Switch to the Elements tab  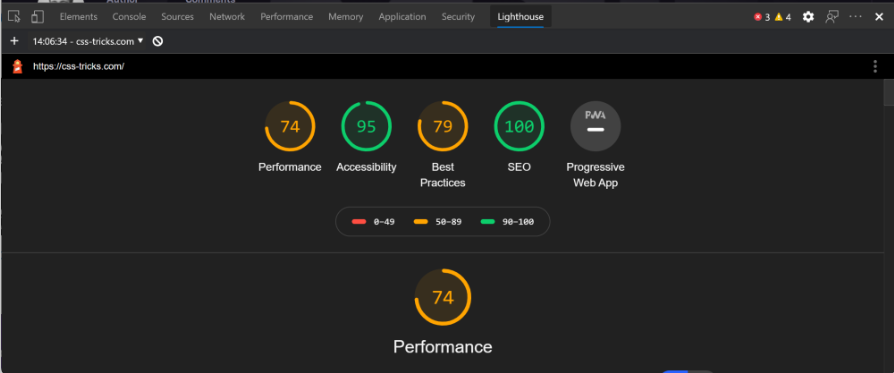[x=79, y=17]
